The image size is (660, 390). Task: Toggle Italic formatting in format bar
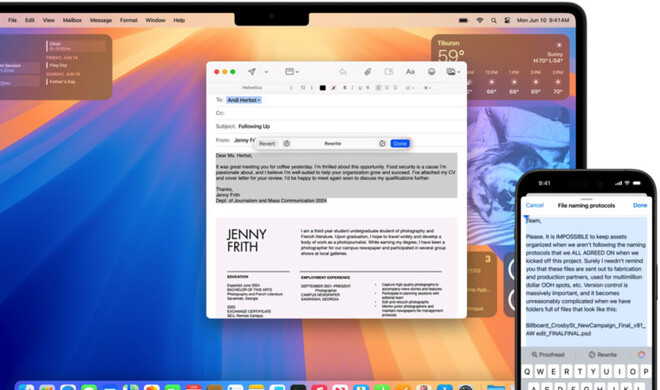[x=352, y=88]
